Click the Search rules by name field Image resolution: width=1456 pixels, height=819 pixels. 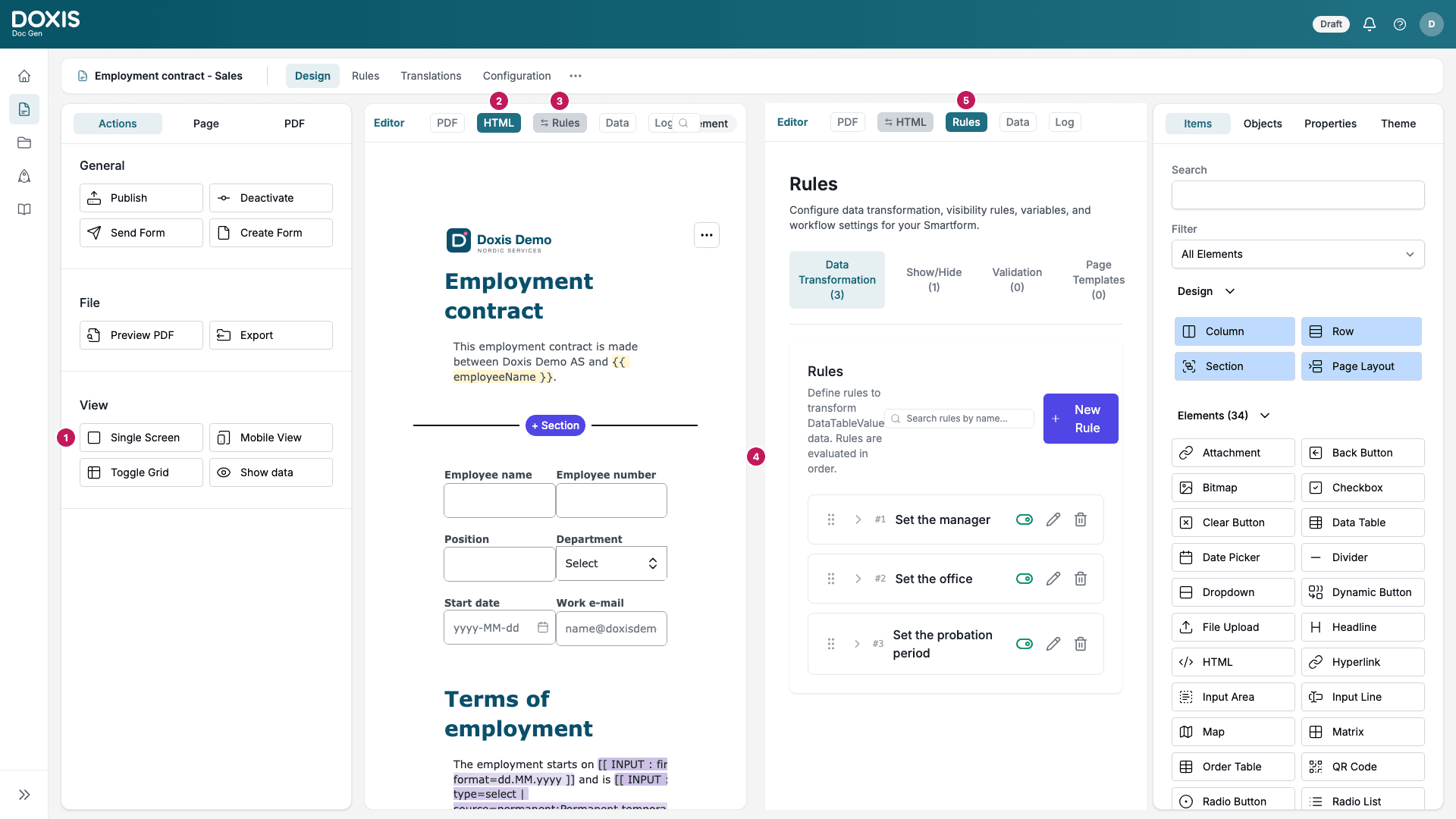point(959,419)
